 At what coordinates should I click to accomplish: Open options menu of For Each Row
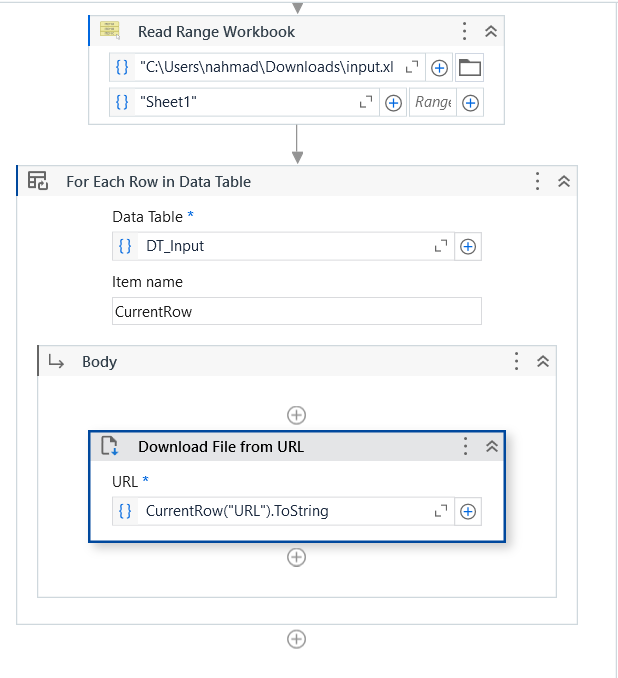click(x=537, y=181)
